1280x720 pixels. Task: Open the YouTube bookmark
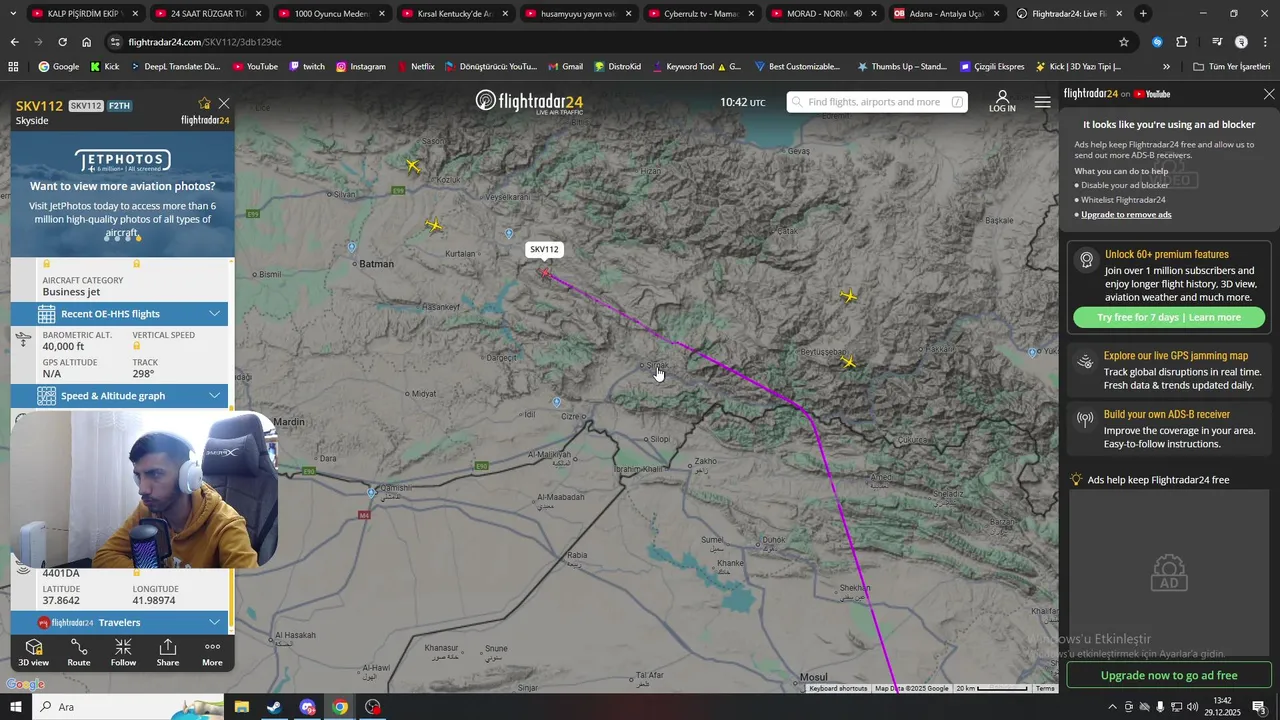pyautogui.click(x=255, y=66)
